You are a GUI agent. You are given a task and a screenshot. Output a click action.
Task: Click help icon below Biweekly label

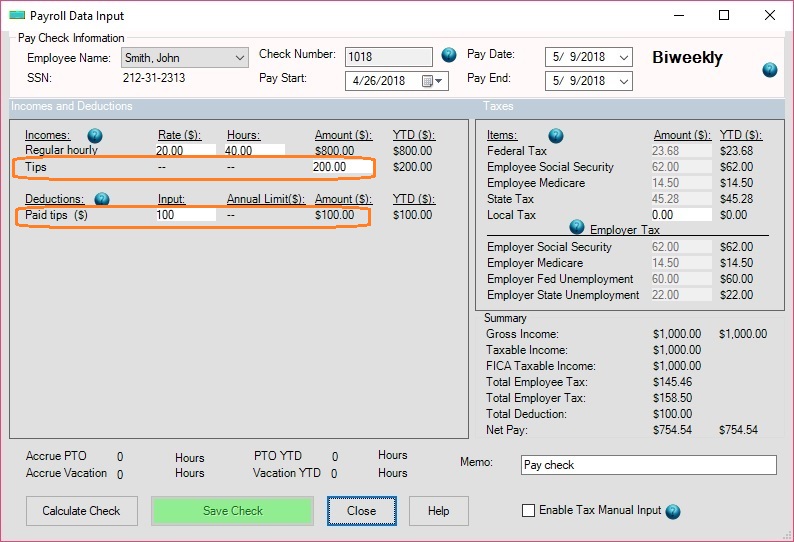click(x=770, y=70)
